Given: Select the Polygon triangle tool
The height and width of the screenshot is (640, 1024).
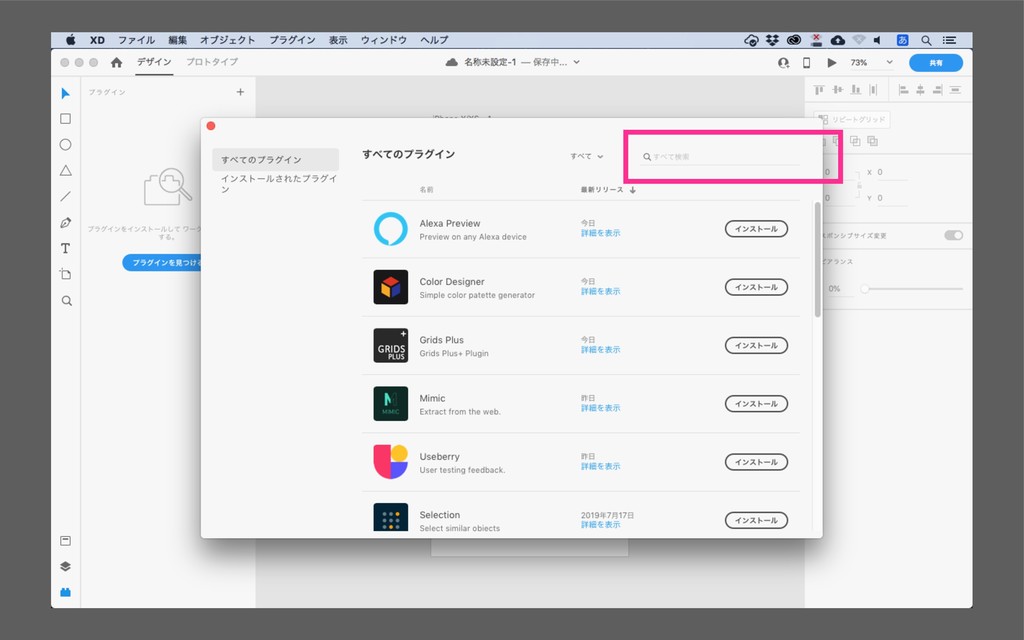Looking at the screenshot, I should 65,170.
